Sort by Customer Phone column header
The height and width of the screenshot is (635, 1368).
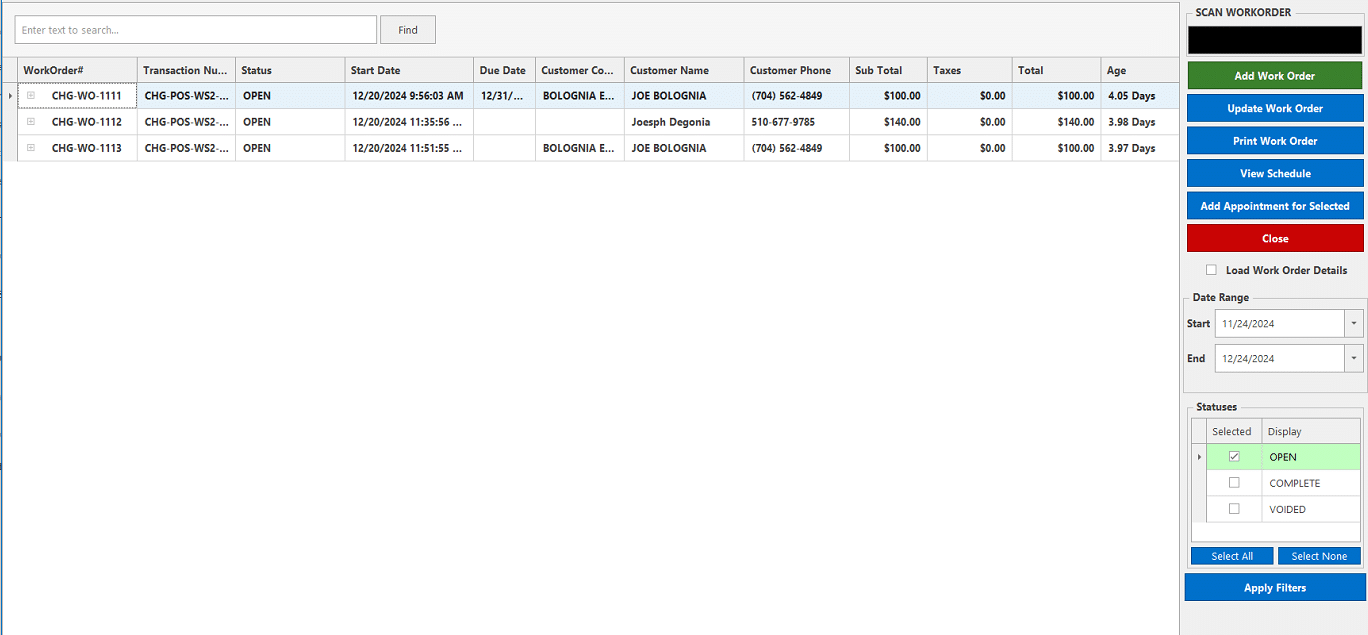[797, 70]
